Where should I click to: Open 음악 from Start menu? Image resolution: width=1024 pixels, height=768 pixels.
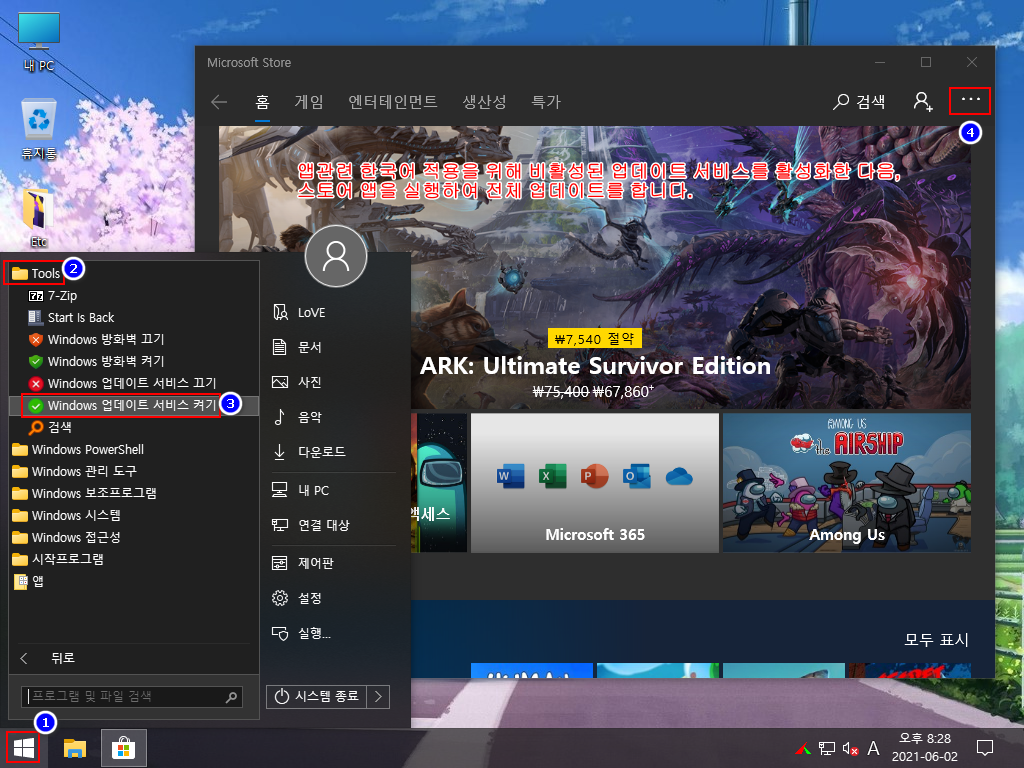click(297, 417)
